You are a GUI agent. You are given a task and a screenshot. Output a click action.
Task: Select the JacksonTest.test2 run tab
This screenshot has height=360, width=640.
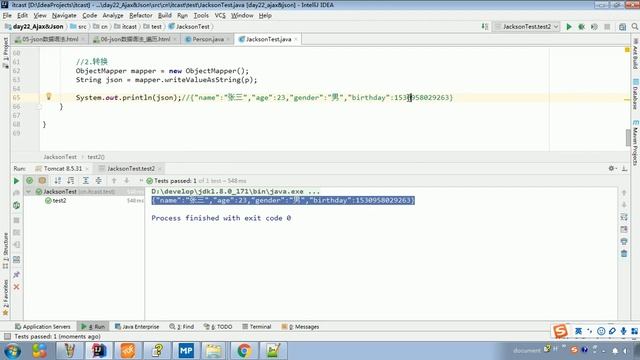131,169
